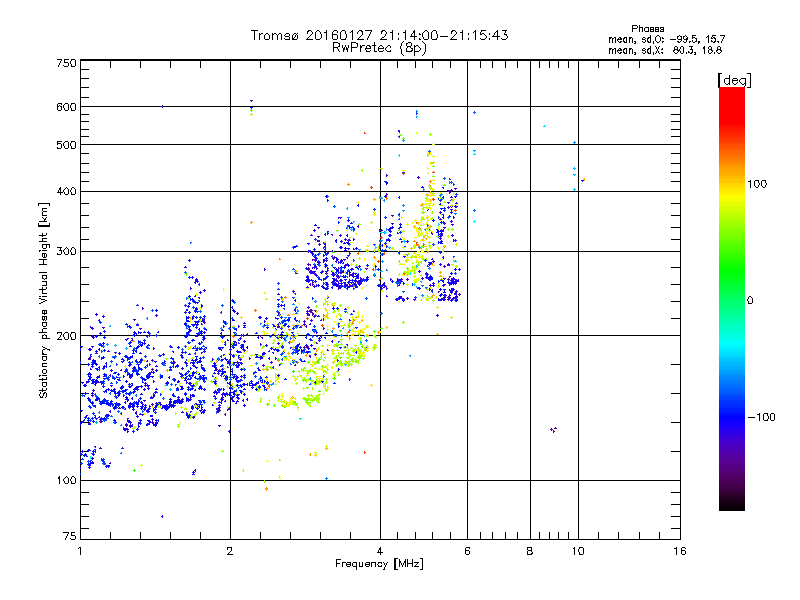Screen dimensions: 800x600
Task: Click the y-axis tick label "750"
Action: tap(66, 63)
